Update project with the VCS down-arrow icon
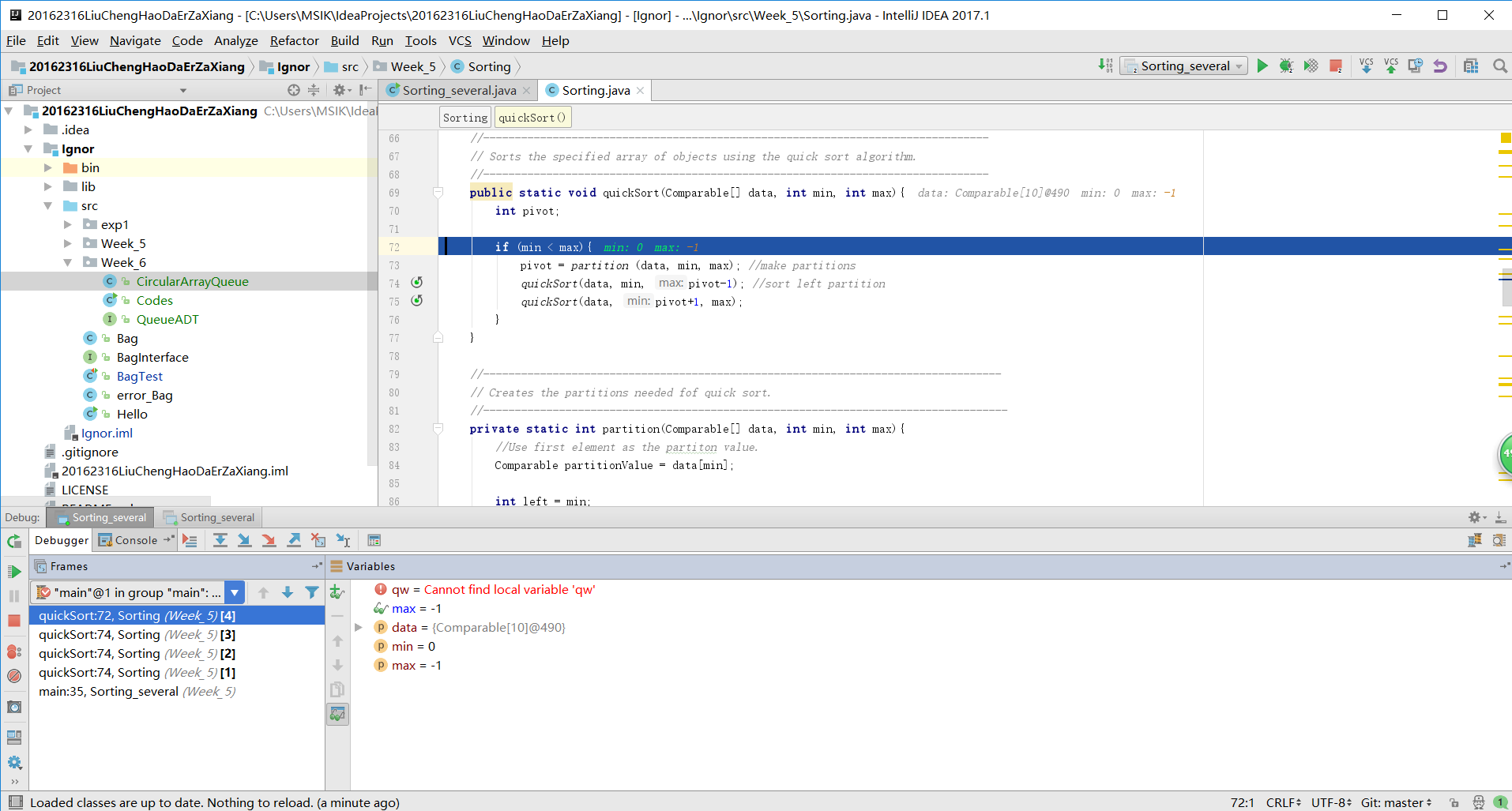The height and width of the screenshot is (811, 1512). click(x=1367, y=66)
